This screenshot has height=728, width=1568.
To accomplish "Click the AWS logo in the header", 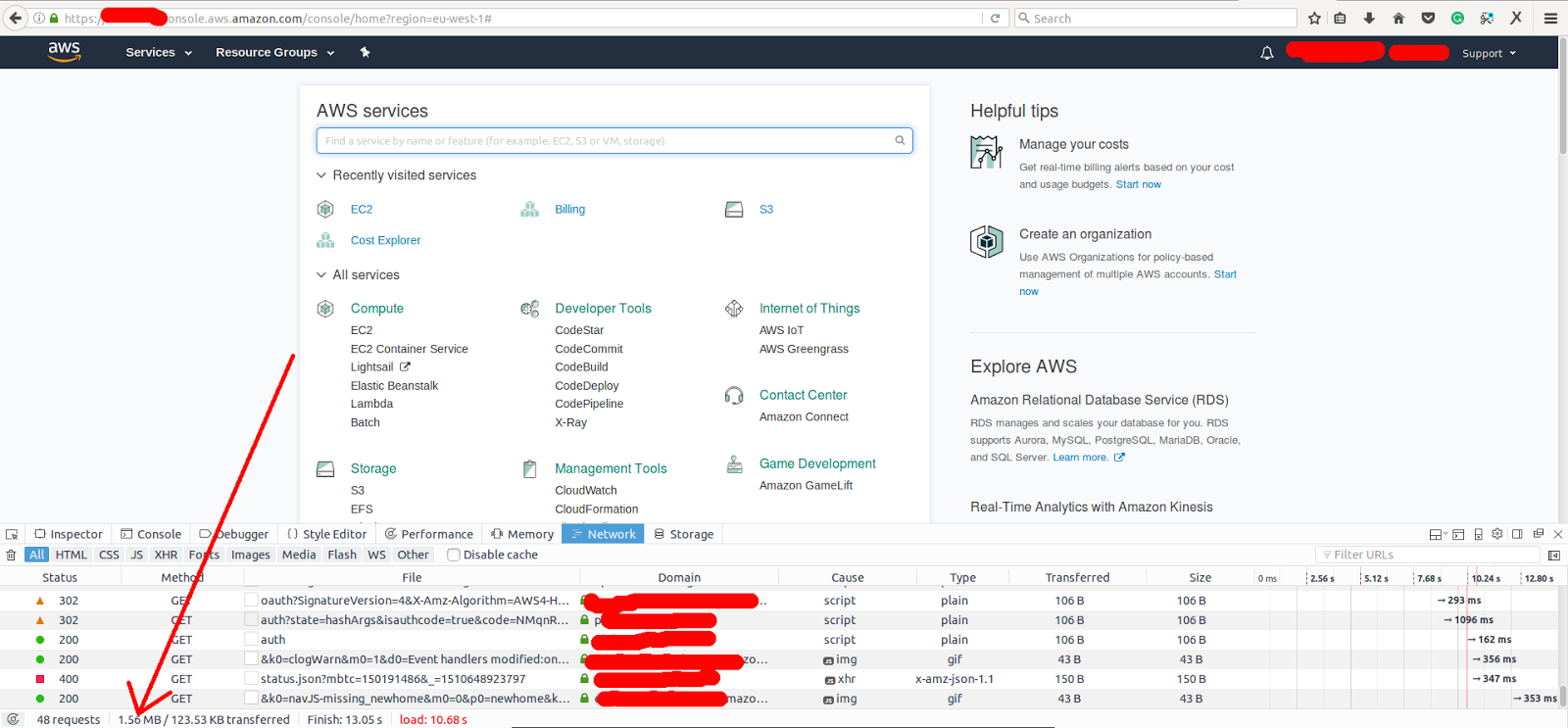I will [x=65, y=52].
